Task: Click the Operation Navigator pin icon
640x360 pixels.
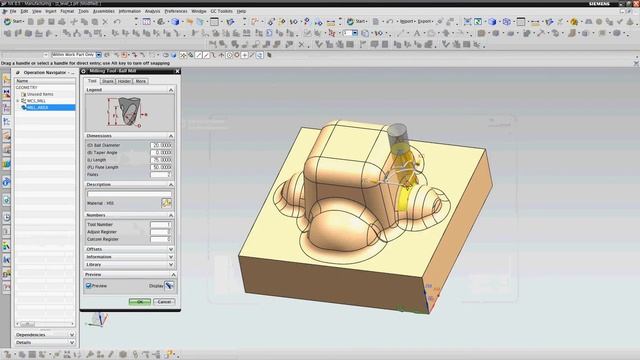Action: click(x=18, y=73)
